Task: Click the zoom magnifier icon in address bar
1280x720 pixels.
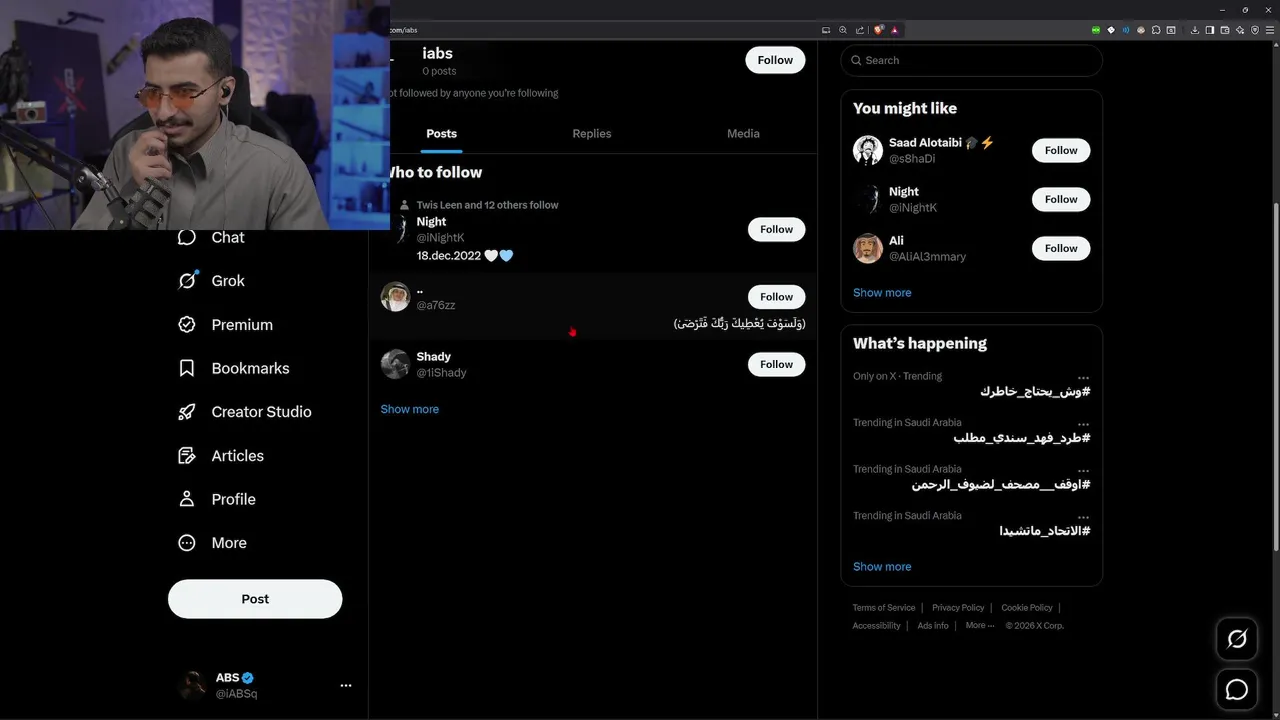Action: tap(843, 30)
